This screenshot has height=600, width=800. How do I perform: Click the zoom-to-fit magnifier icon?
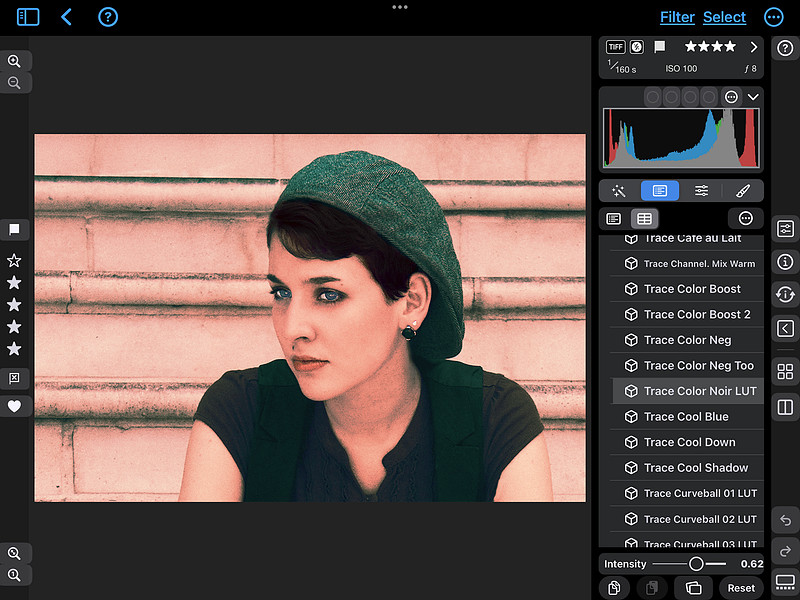coord(14,553)
